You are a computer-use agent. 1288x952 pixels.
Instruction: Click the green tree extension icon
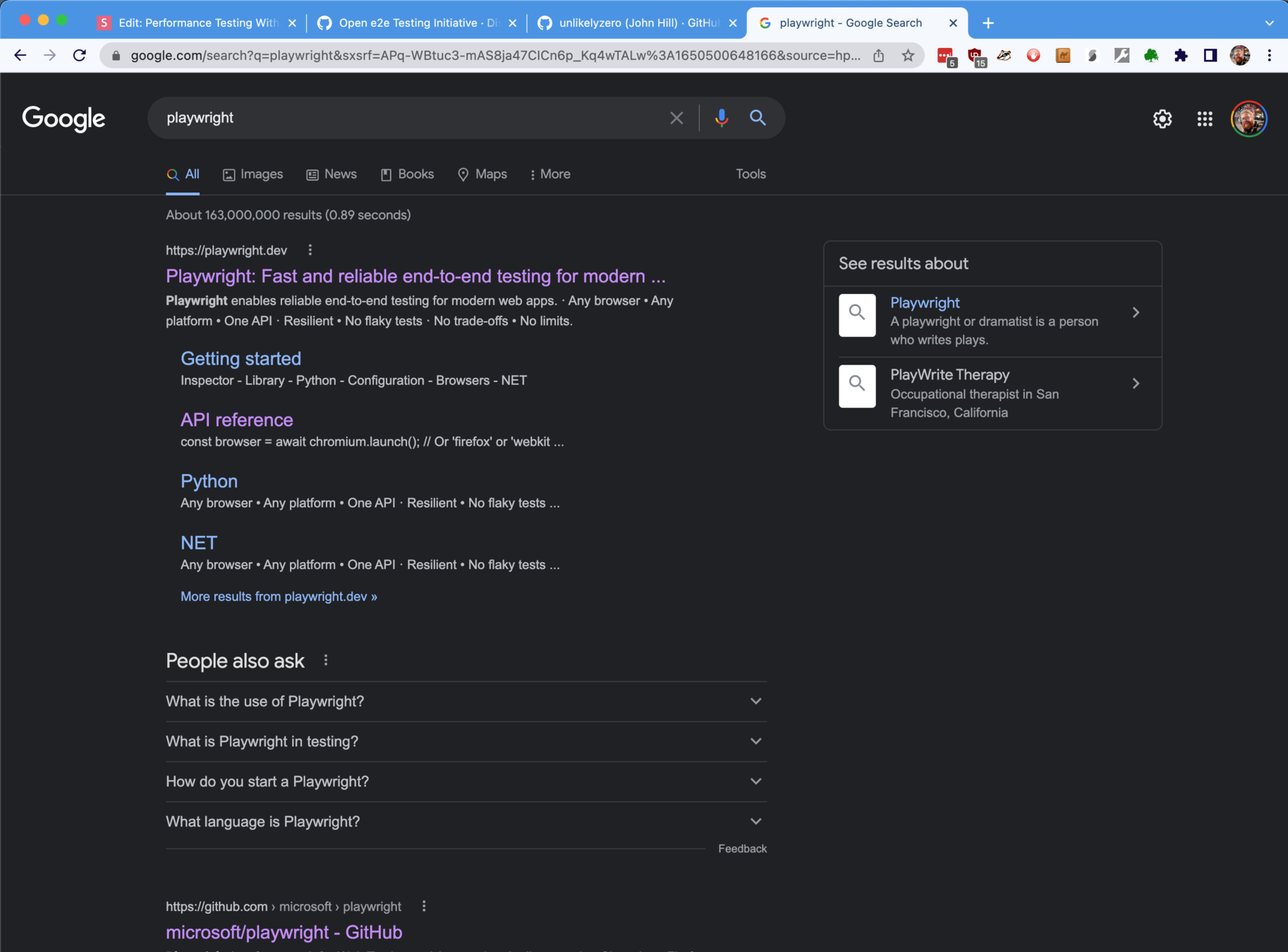point(1151,55)
